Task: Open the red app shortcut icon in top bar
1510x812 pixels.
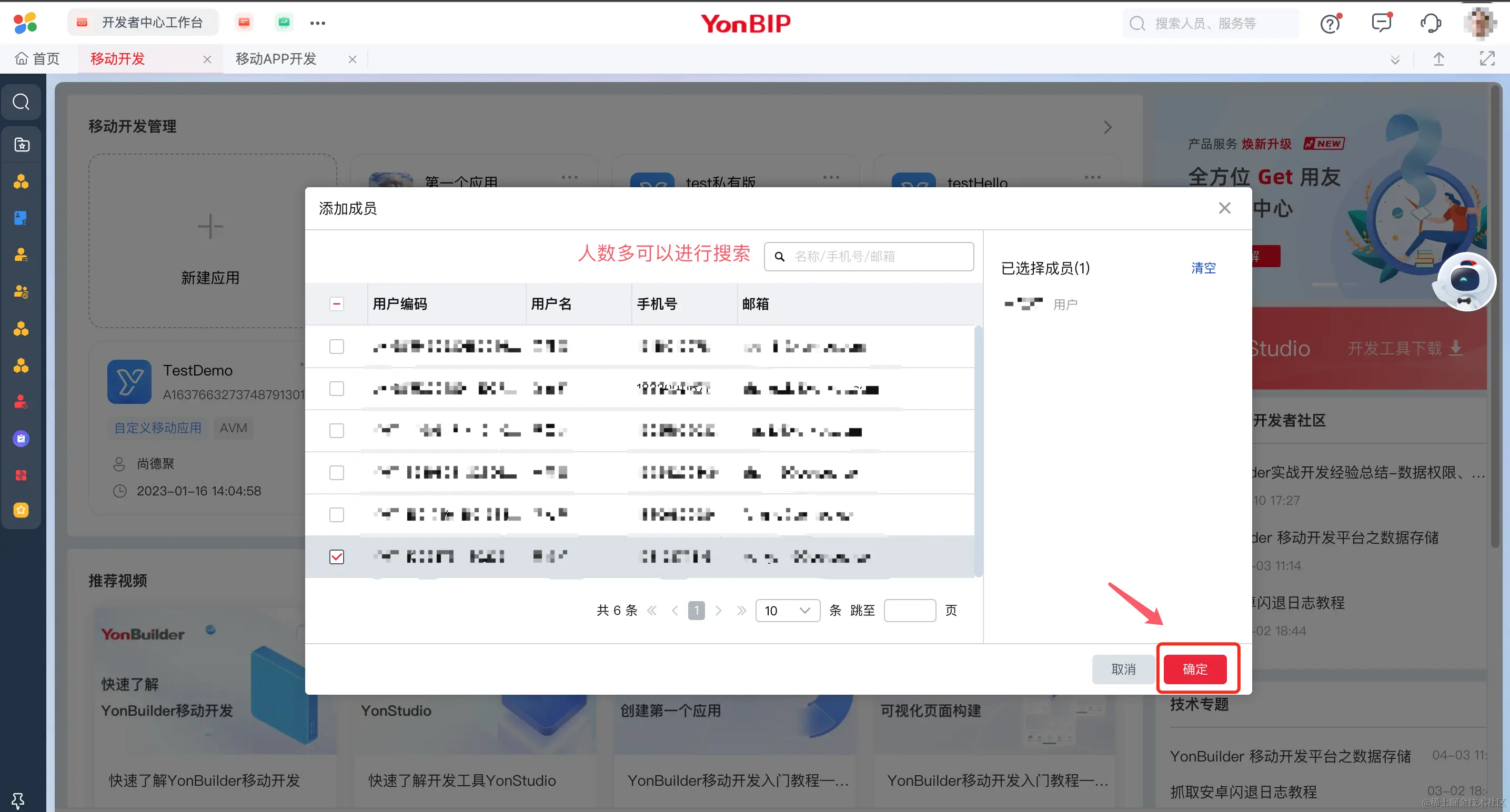Action: coord(244,22)
